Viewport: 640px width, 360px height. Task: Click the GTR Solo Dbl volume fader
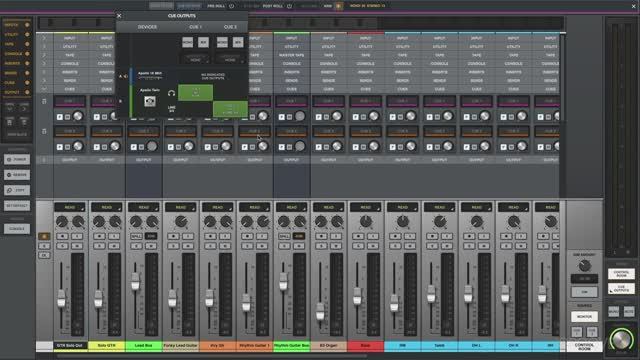(61, 298)
